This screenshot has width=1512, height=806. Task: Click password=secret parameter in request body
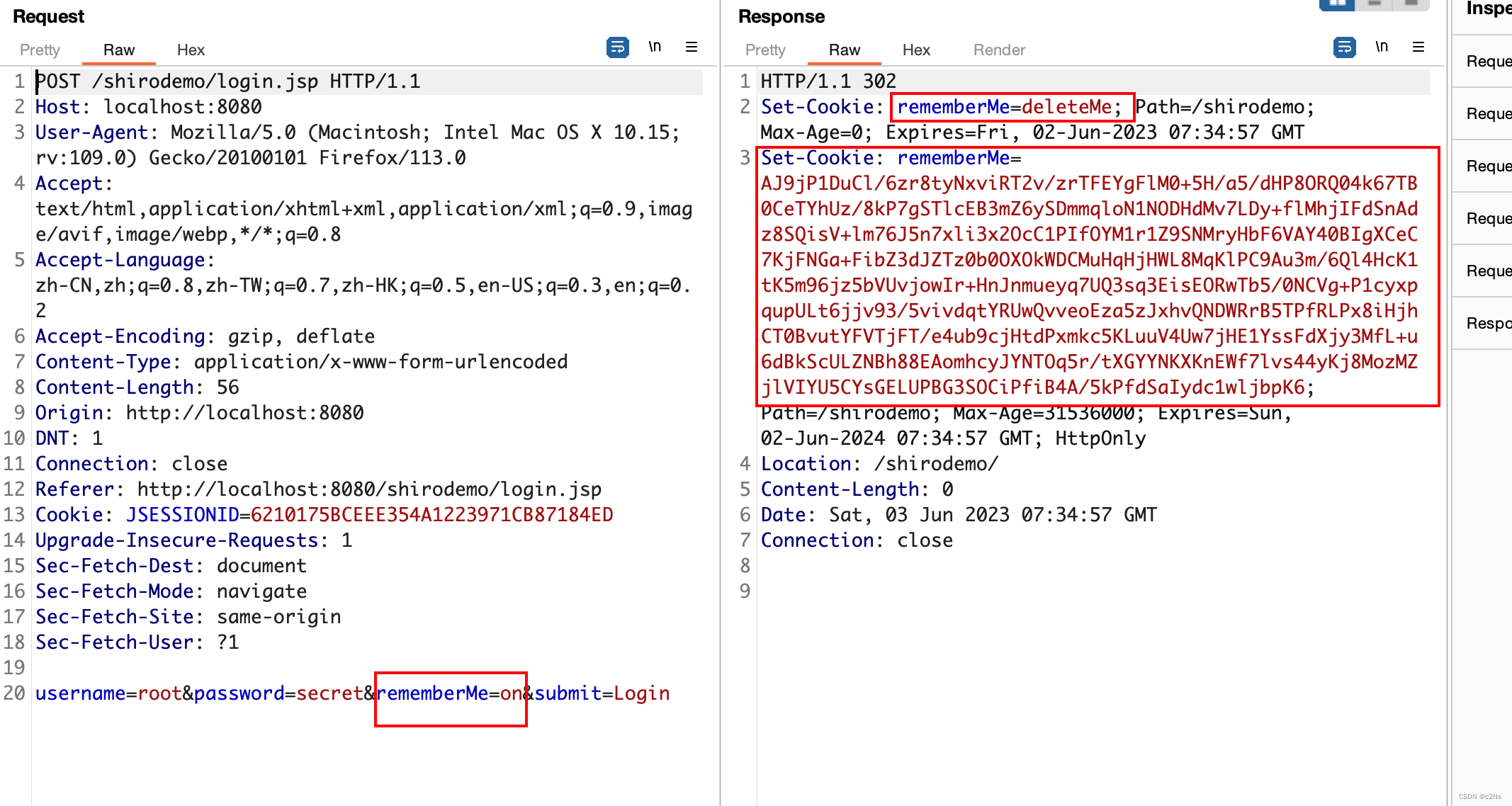click(279, 693)
